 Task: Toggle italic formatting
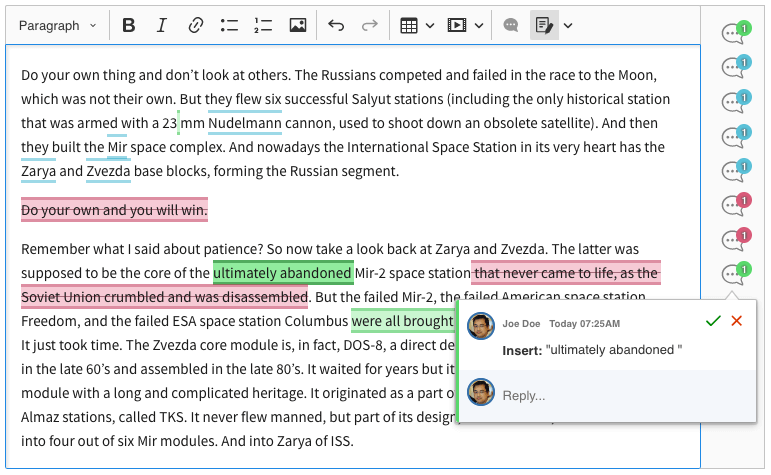(162, 25)
